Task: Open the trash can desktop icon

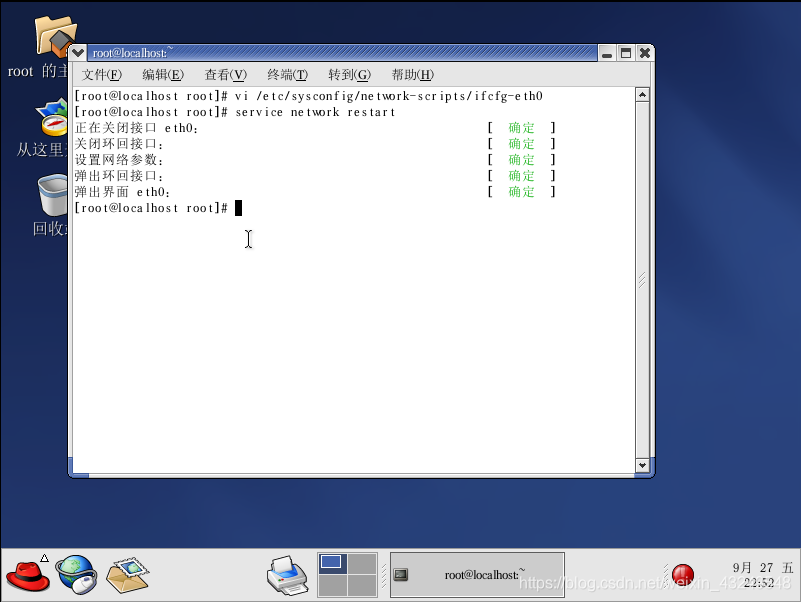Action: pos(52,195)
